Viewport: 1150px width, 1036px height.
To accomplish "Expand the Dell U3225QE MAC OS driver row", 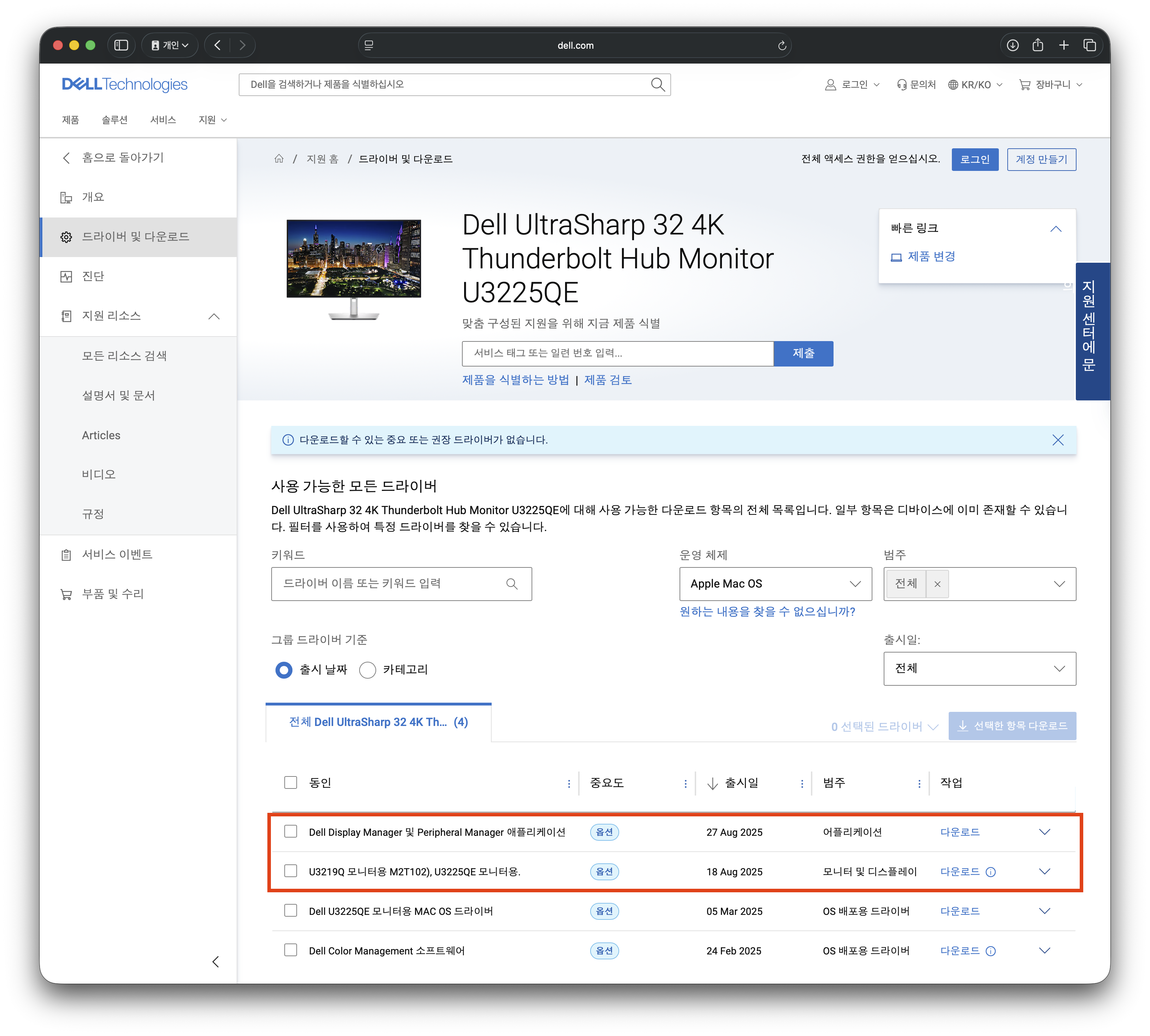I will tap(1044, 911).
